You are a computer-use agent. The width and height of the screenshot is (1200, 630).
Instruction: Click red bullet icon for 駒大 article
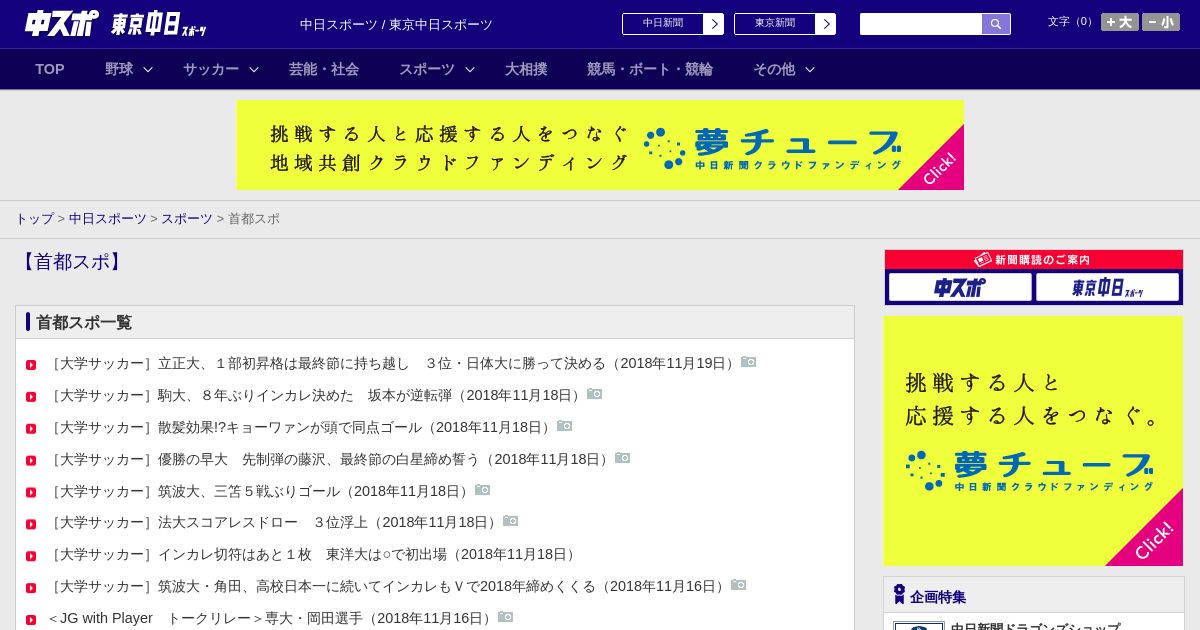coord(31,397)
